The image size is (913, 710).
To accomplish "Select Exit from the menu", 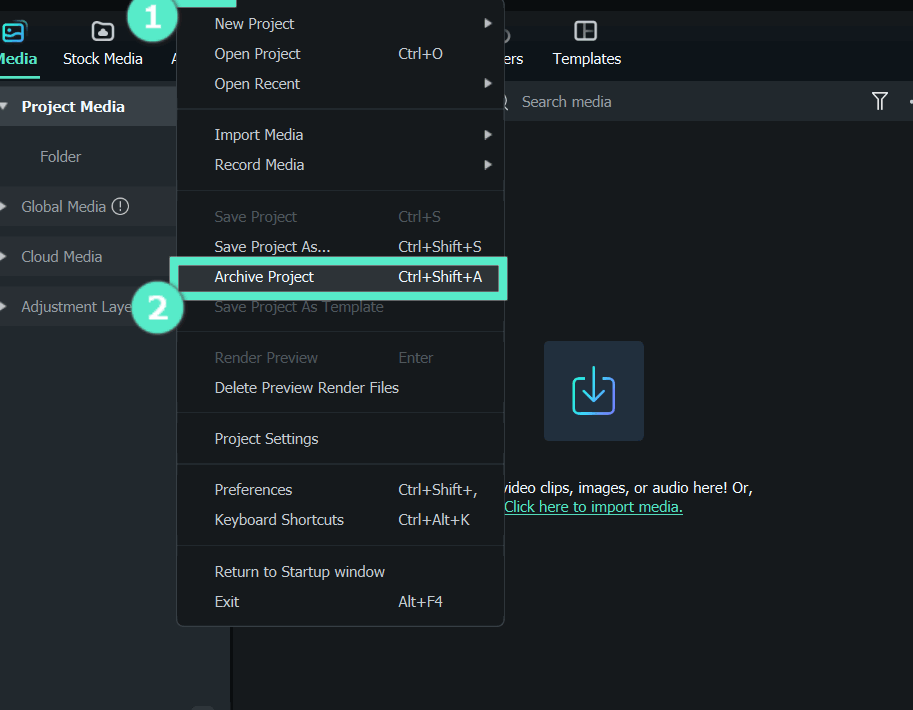I will click(340, 602).
